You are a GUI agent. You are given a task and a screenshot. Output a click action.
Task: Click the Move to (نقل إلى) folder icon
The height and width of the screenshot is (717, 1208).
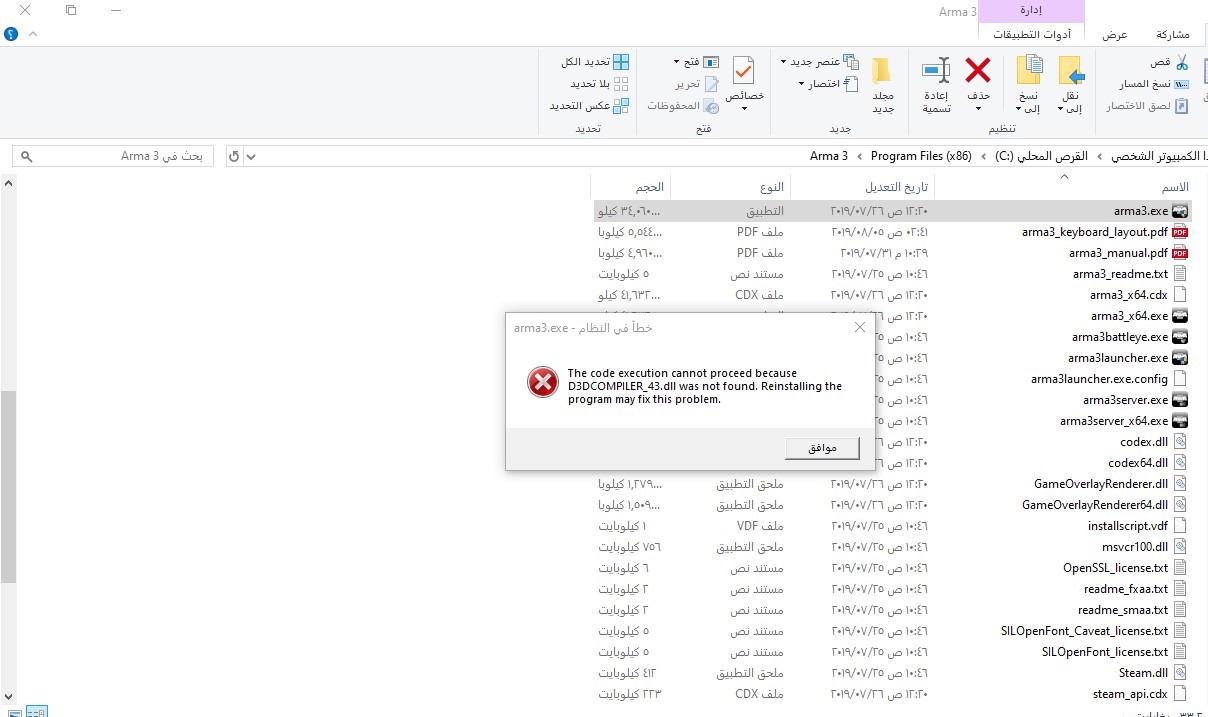(x=1071, y=71)
